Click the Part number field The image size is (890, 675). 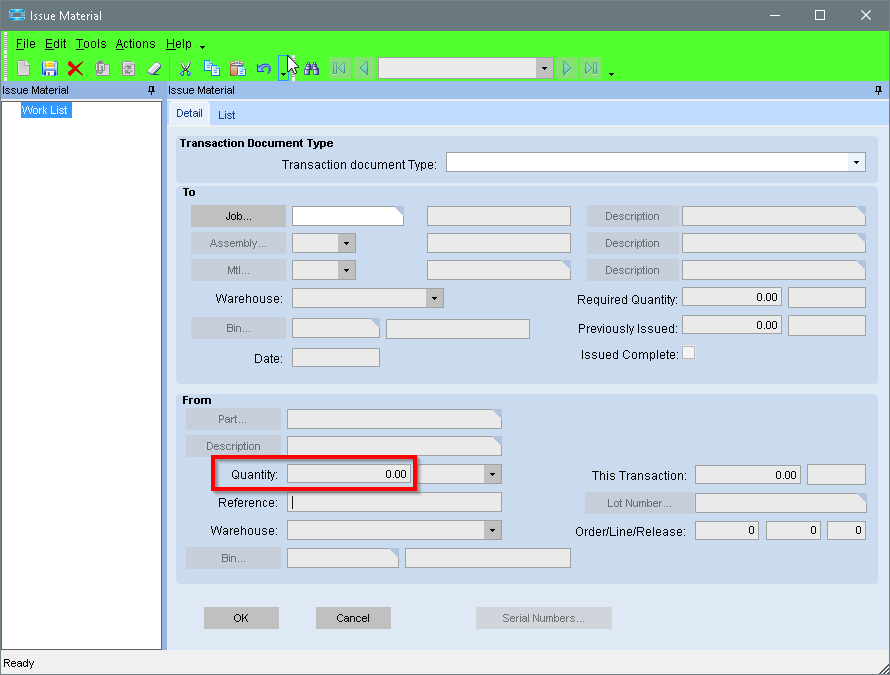point(394,419)
